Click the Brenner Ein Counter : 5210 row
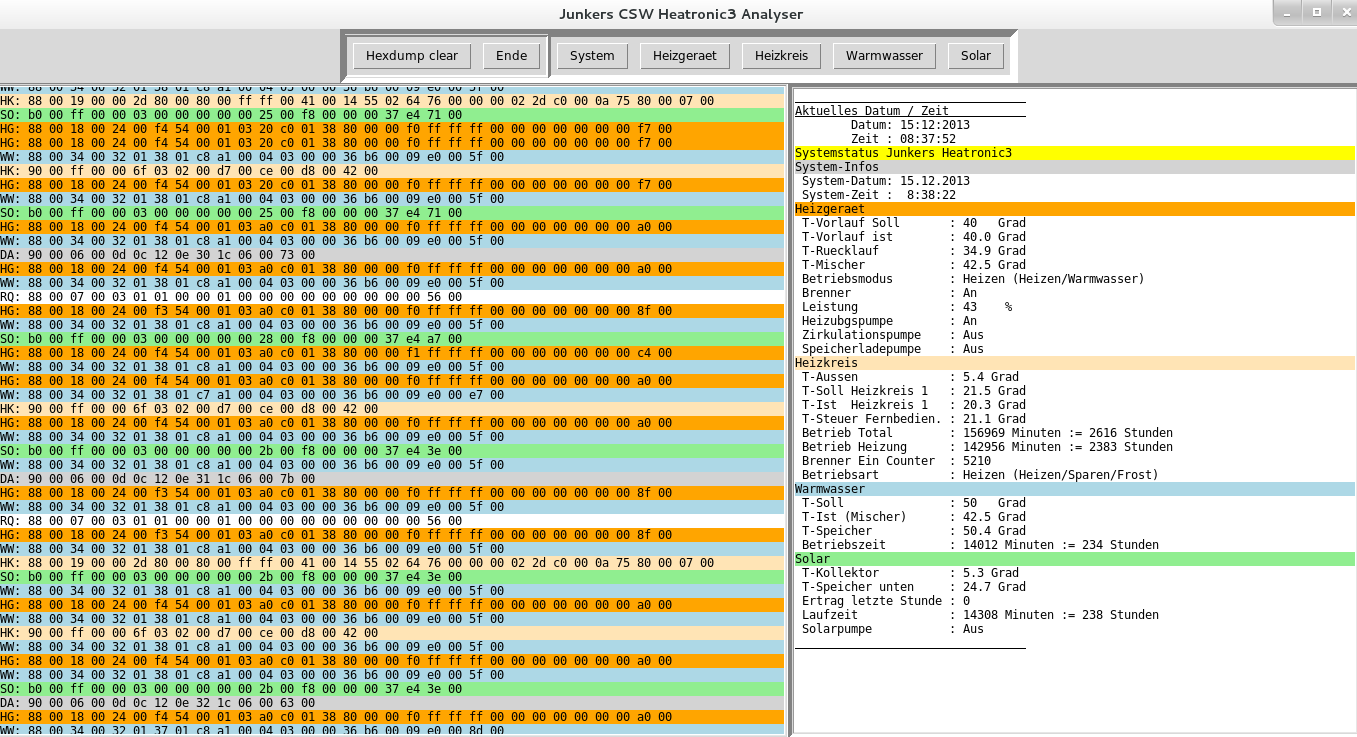Image resolution: width=1357 pixels, height=737 pixels. (x=897, y=461)
